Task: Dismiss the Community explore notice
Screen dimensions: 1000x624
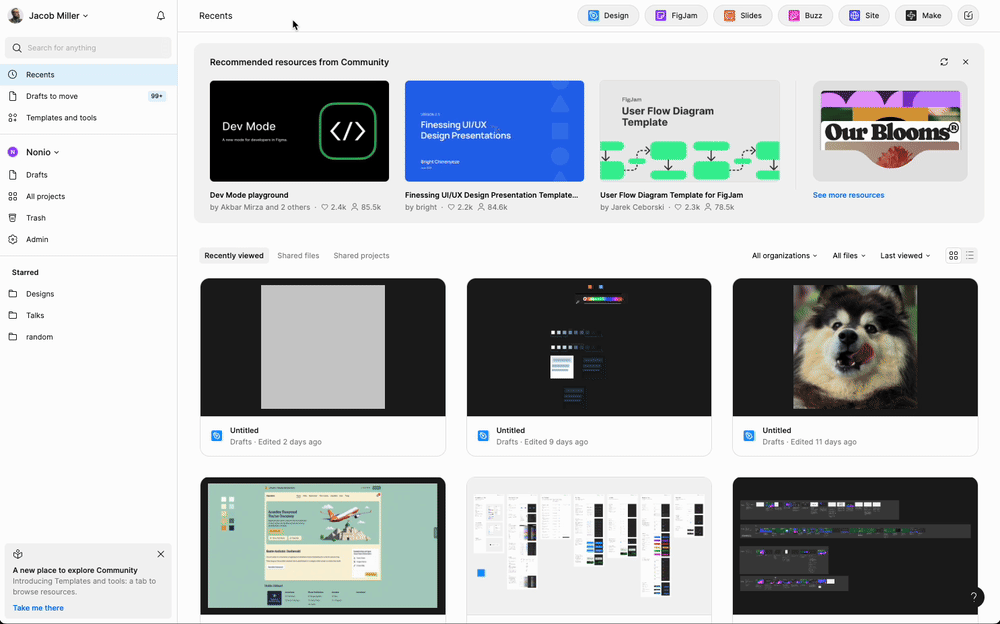Action: [x=161, y=554]
